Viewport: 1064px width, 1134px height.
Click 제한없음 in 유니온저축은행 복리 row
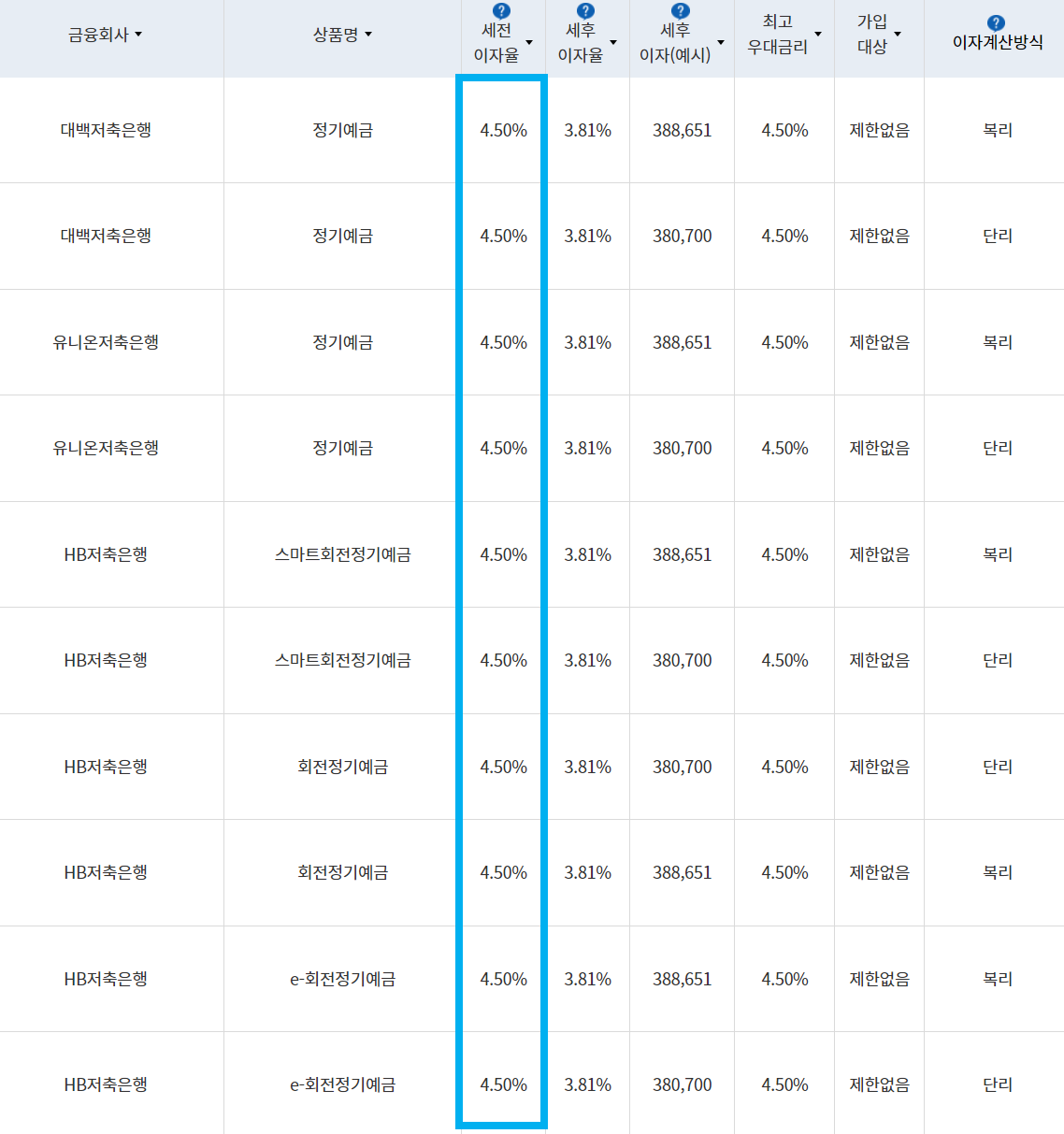[x=880, y=342]
